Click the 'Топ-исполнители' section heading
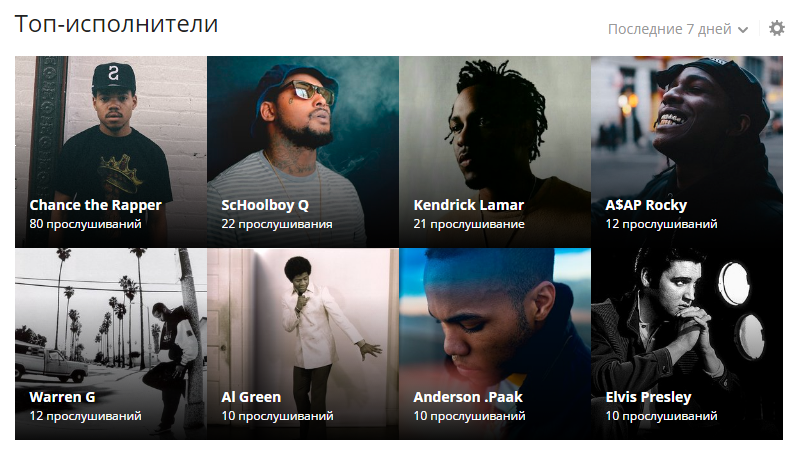 click(x=116, y=24)
